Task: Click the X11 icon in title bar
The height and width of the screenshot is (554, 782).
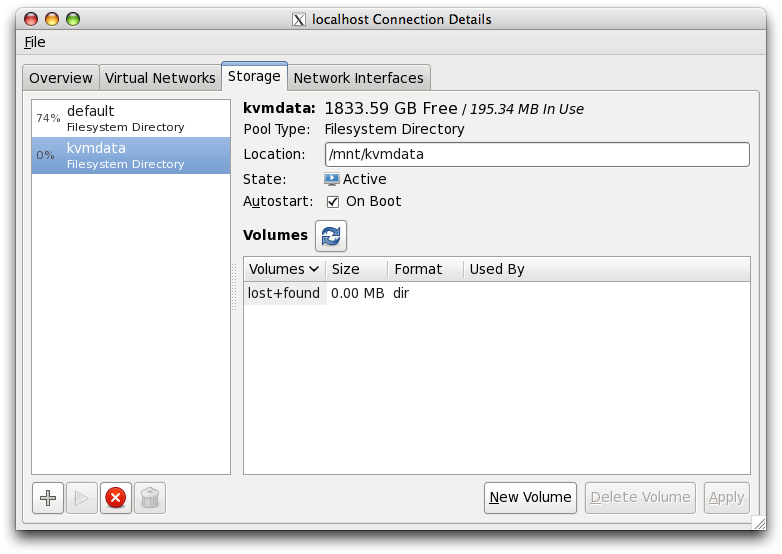Action: (x=299, y=19)
